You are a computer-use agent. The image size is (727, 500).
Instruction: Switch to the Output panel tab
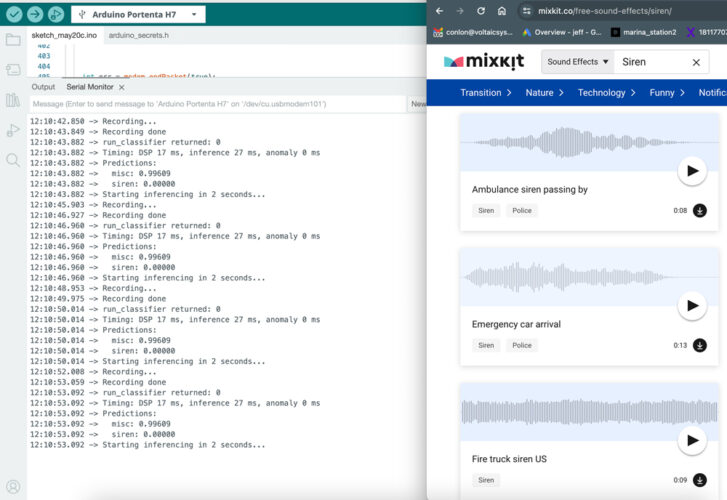click(43, 87)
